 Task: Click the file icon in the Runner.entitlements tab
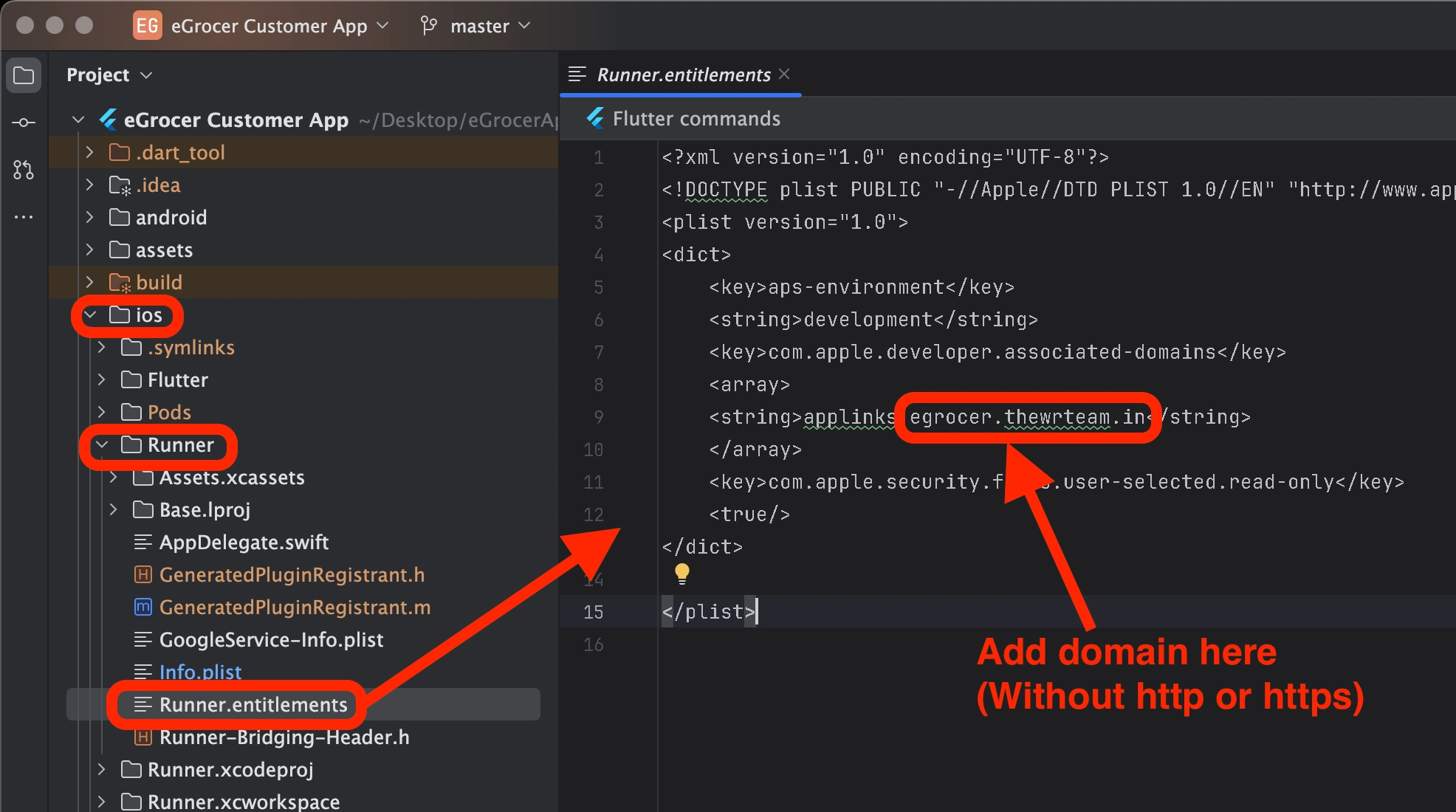[577, 74]
